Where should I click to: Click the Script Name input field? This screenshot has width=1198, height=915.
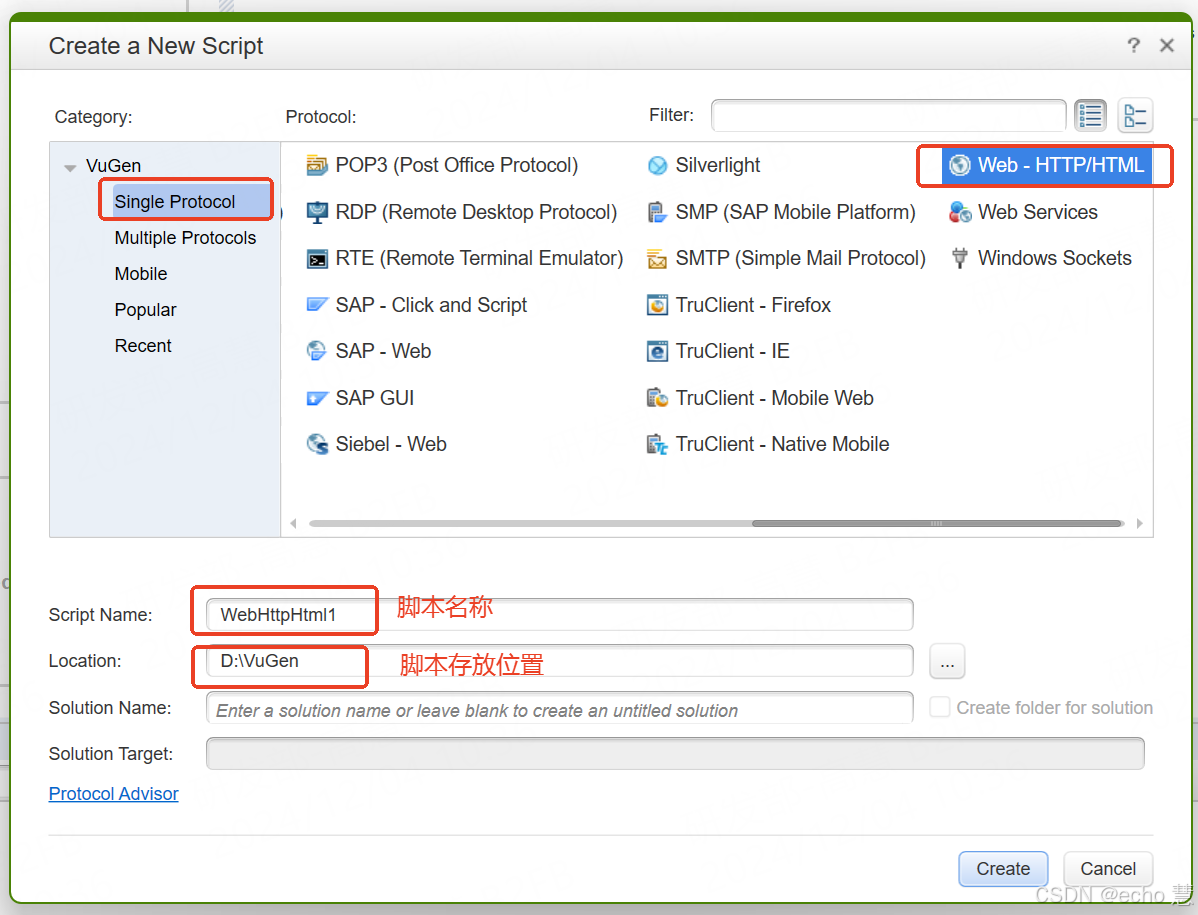coord(559,615)
